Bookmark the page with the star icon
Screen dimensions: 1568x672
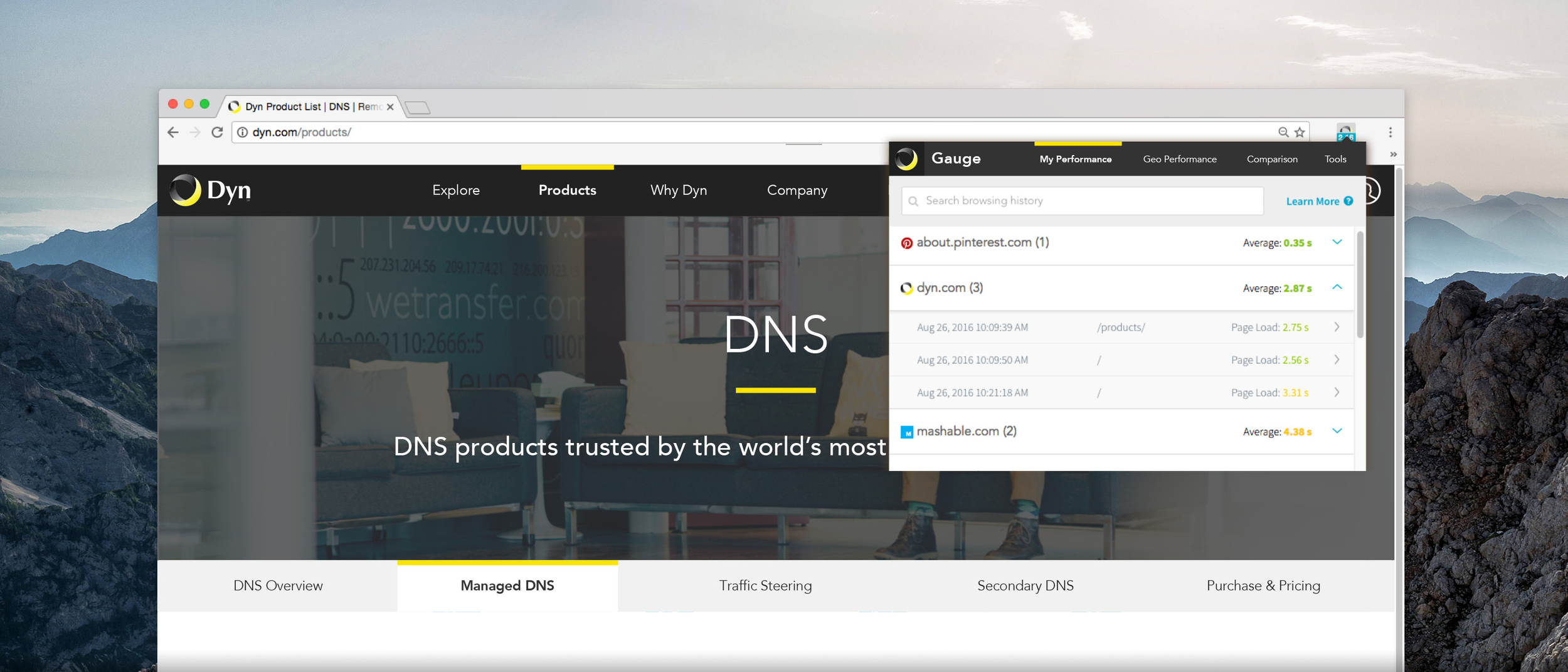tap(1300, 132)
